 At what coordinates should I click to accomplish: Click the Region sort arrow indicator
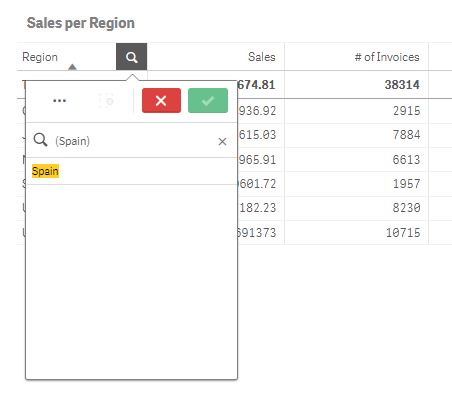[72, 67]
